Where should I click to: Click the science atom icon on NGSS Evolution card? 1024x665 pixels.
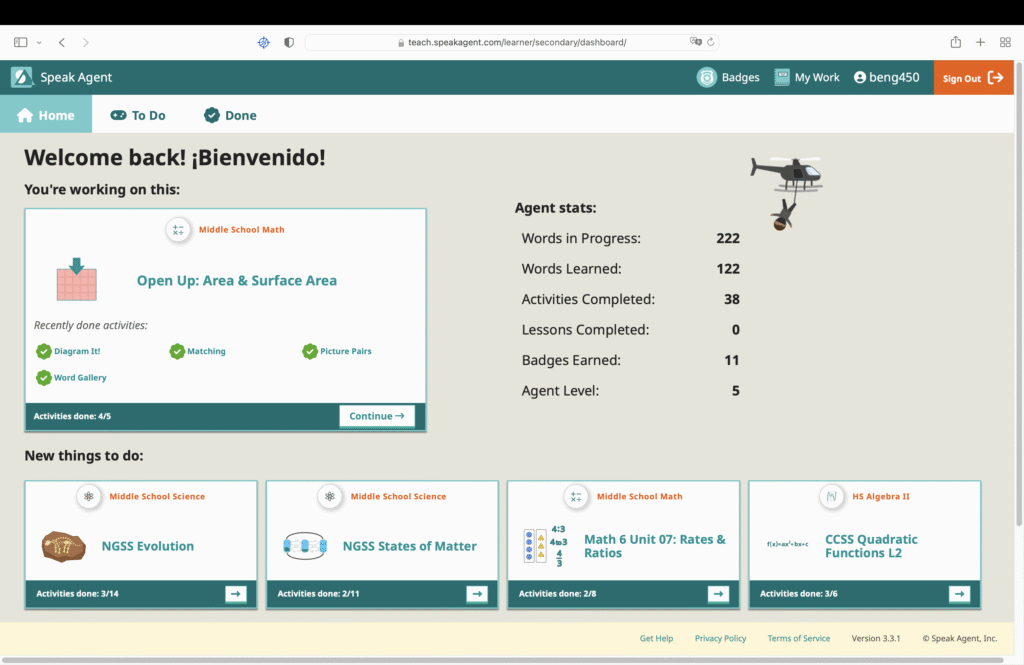coord(89,496)
